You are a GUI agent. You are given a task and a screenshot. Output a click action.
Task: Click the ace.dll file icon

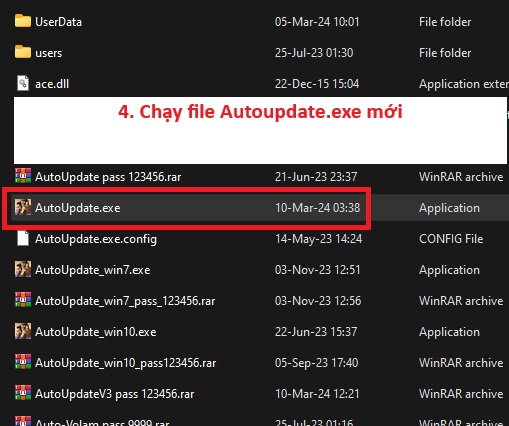click(23, 83)
